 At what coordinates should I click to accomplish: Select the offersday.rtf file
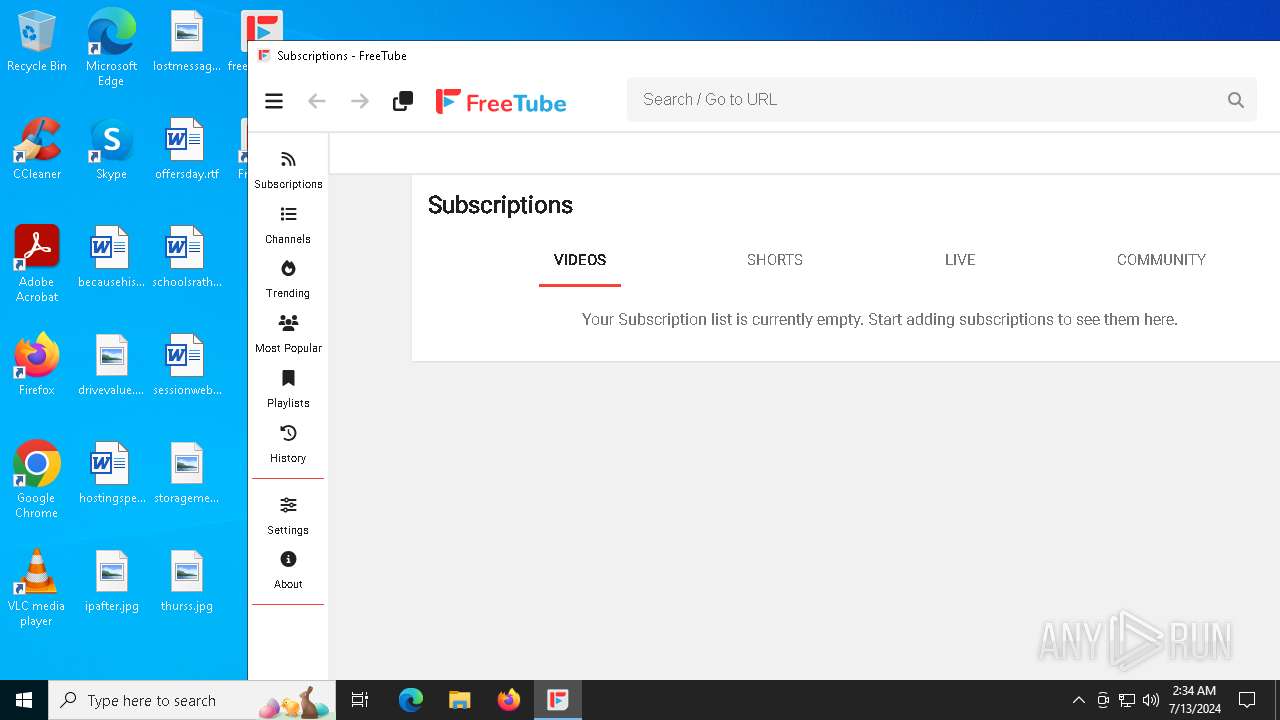point(186,150)
